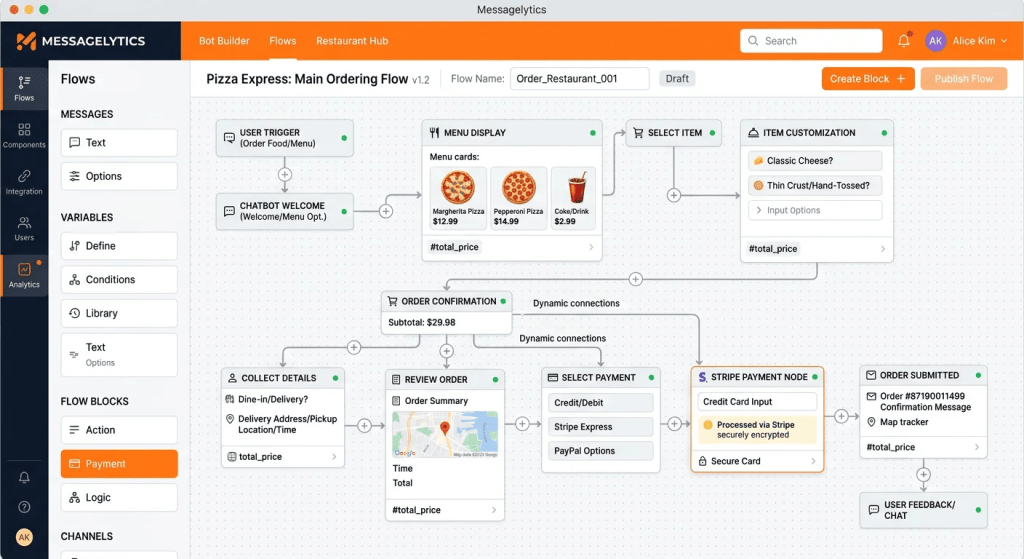Click the notification bell in top bar
Viewport: 1024px width, 559px height.
[x=904, y=41]
